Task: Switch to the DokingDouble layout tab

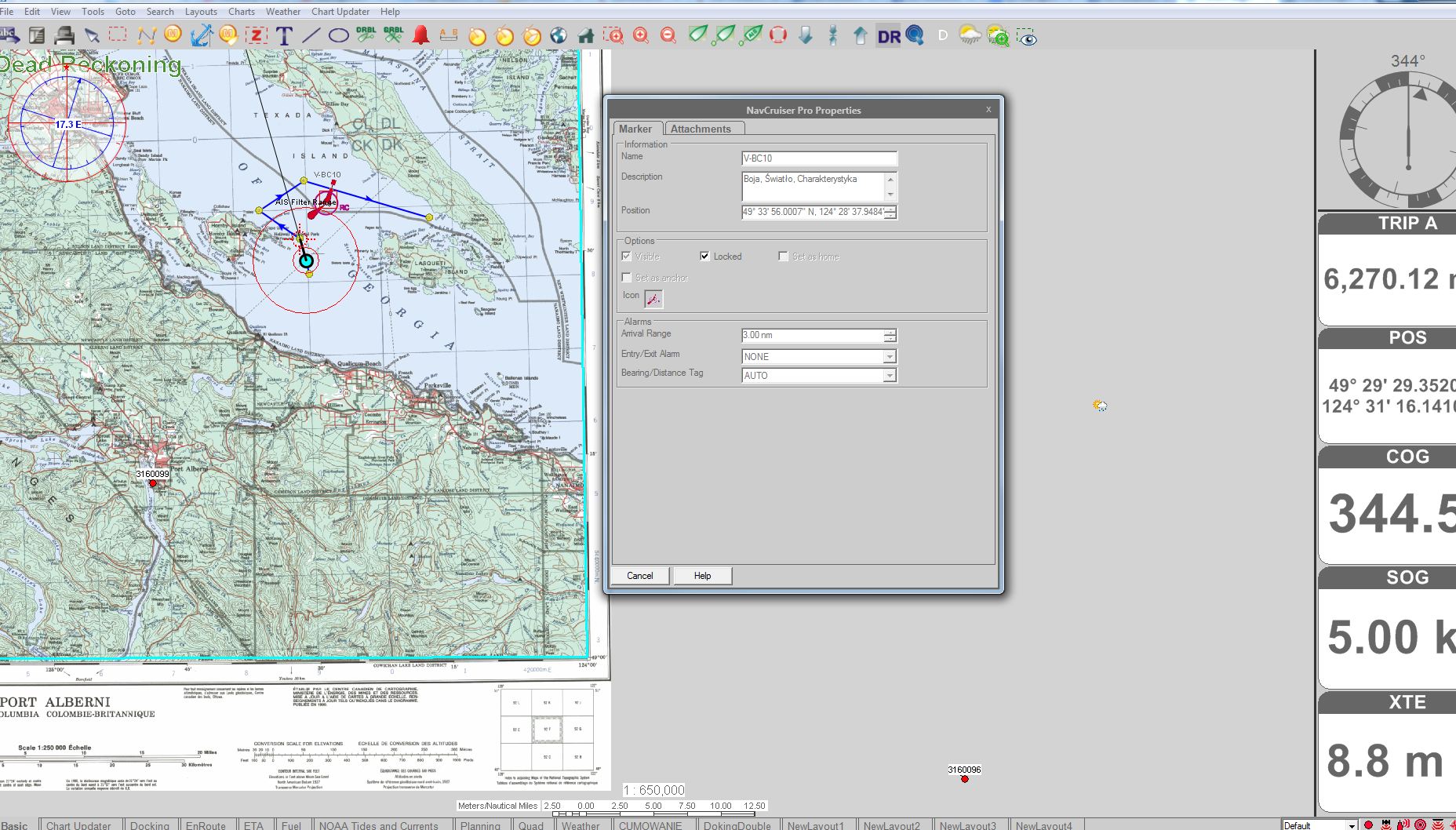Action: point(737,825)
